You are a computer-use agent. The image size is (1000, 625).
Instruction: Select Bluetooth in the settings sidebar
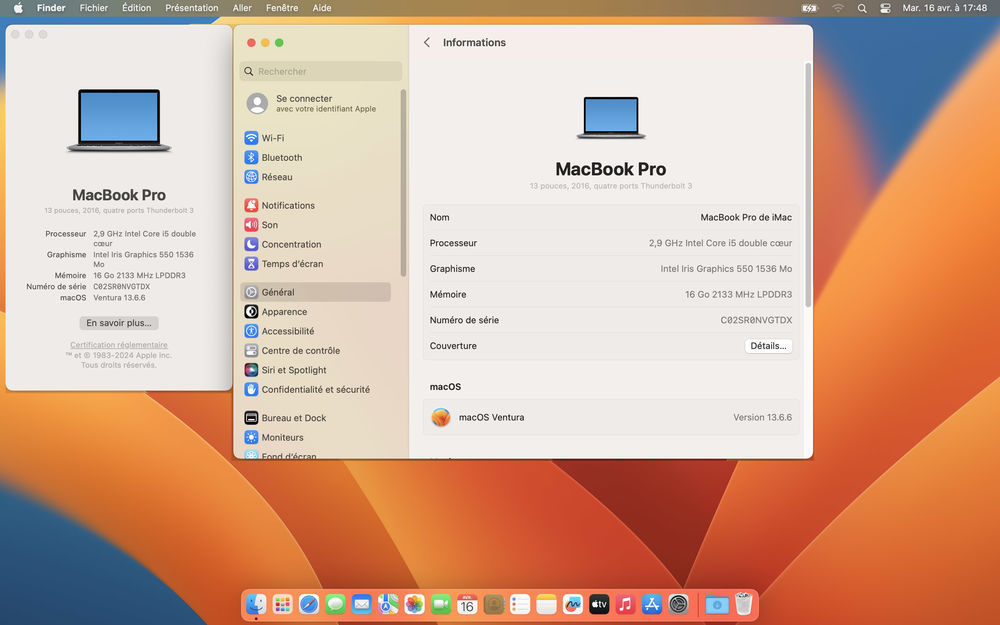click(x=281, y=158)
